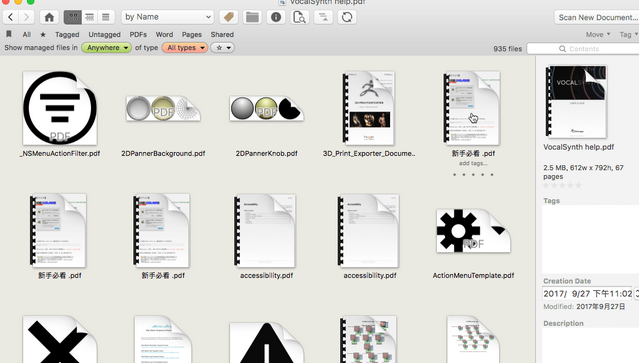The image size is (639, 363).
Task: Open the Tag dropdown menu
Action: coord(628,35)
